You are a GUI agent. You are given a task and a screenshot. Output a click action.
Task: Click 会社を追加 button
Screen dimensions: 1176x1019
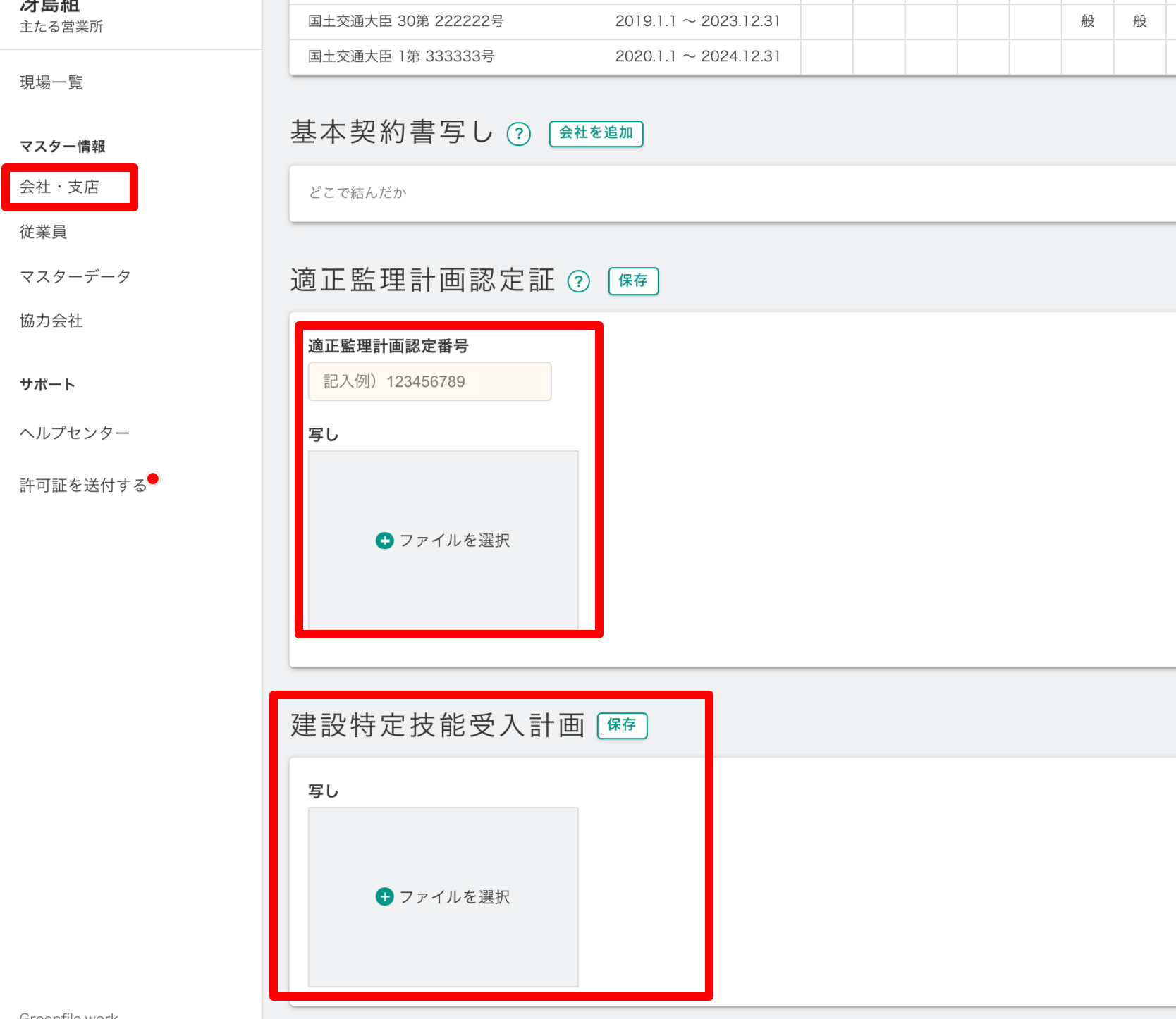596,133
